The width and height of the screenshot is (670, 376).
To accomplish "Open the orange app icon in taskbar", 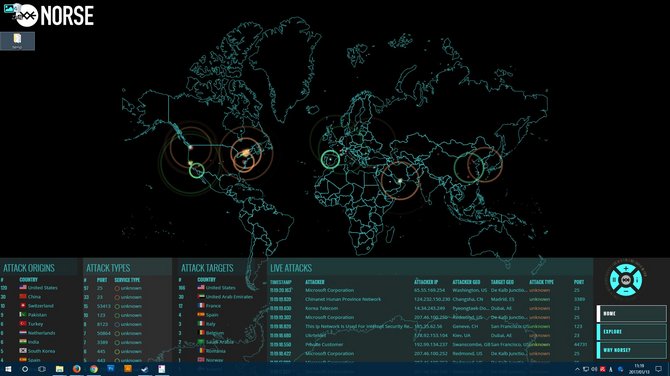I will tap(128, 368).
